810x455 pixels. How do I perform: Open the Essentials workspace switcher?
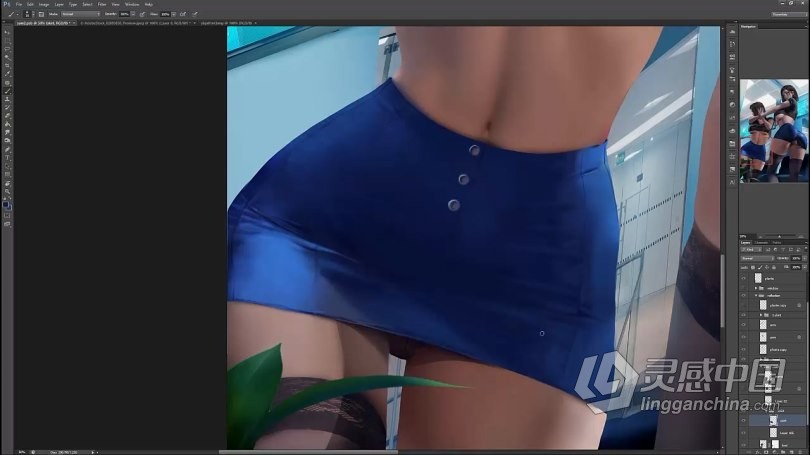click(789, 14)
